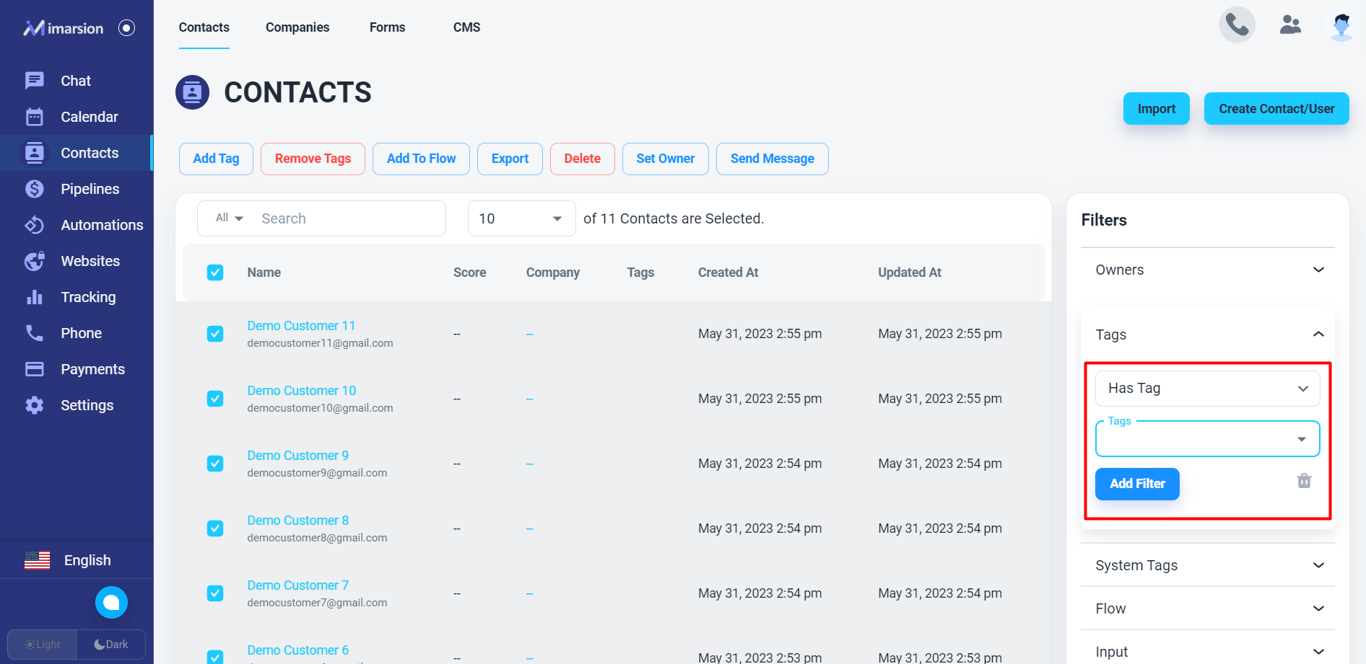The width and height of the screenshot is (1366, 664).
Task: Expand the Owners filter section
Action: 1207,270
